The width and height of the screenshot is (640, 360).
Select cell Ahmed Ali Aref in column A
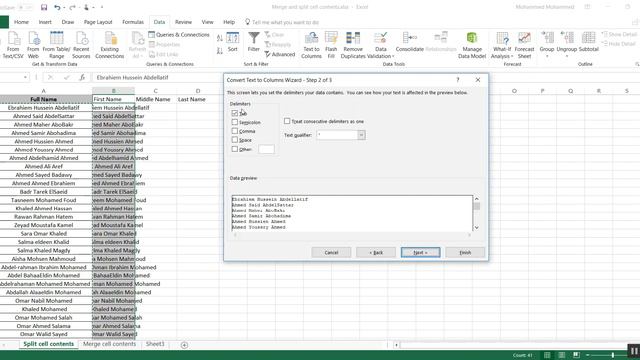point(43,167)
